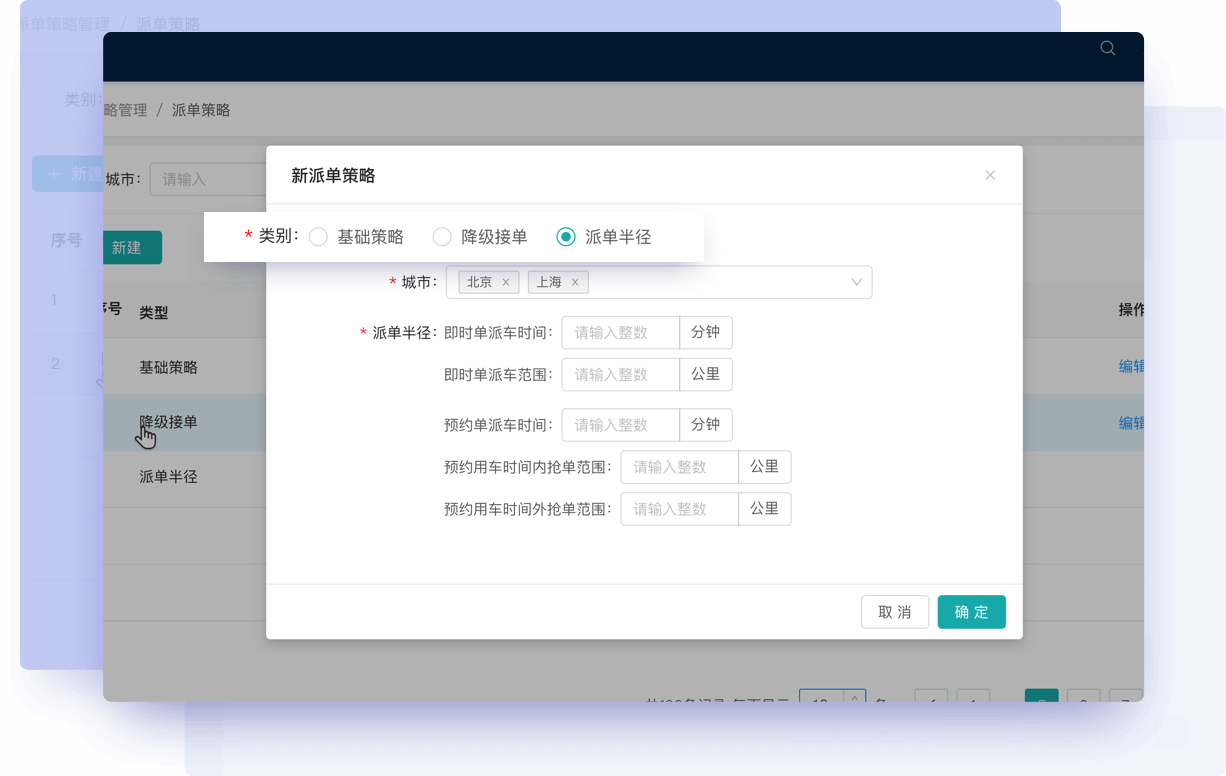Close the 新派单策略 dialog with X icon
This screenshot has width=1226, height=776.
[990, 175]
